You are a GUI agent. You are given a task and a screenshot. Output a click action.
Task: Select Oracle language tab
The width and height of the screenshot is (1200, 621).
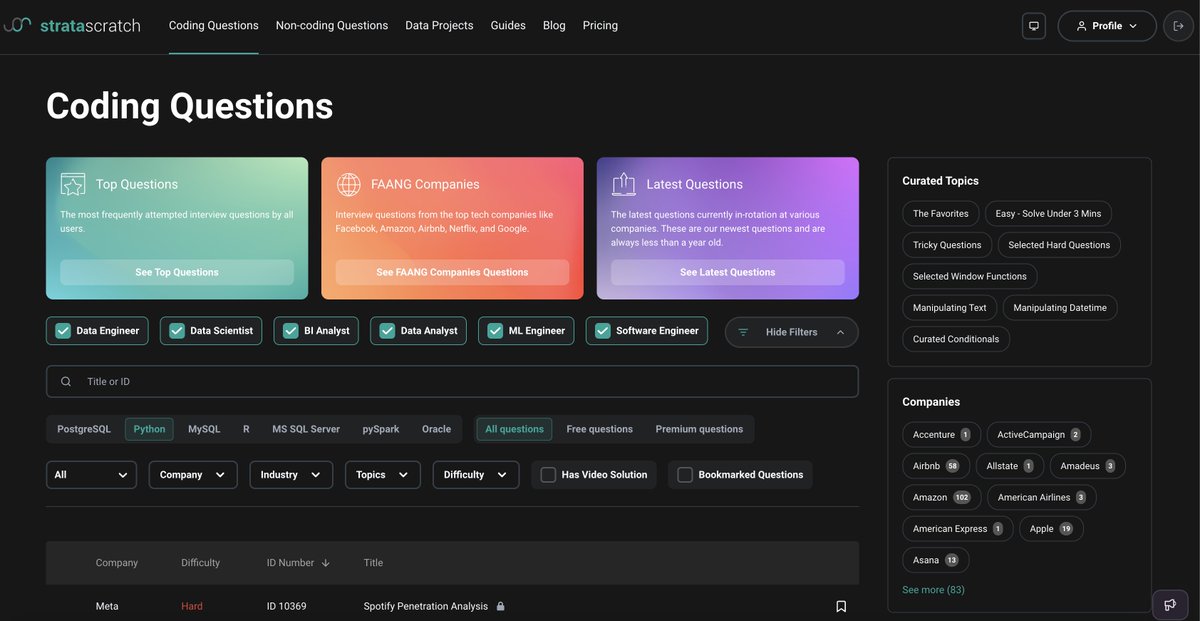[436, 429]
